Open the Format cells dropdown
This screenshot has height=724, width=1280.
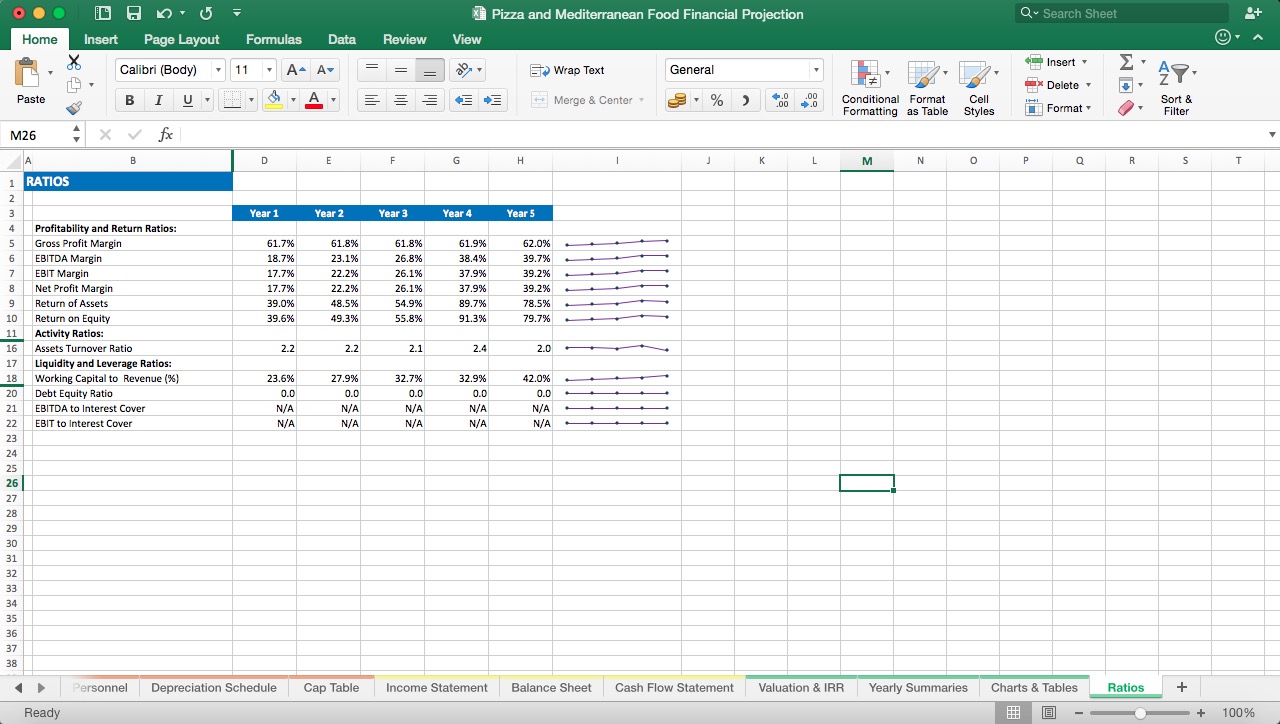click(x=1058, y=108)
